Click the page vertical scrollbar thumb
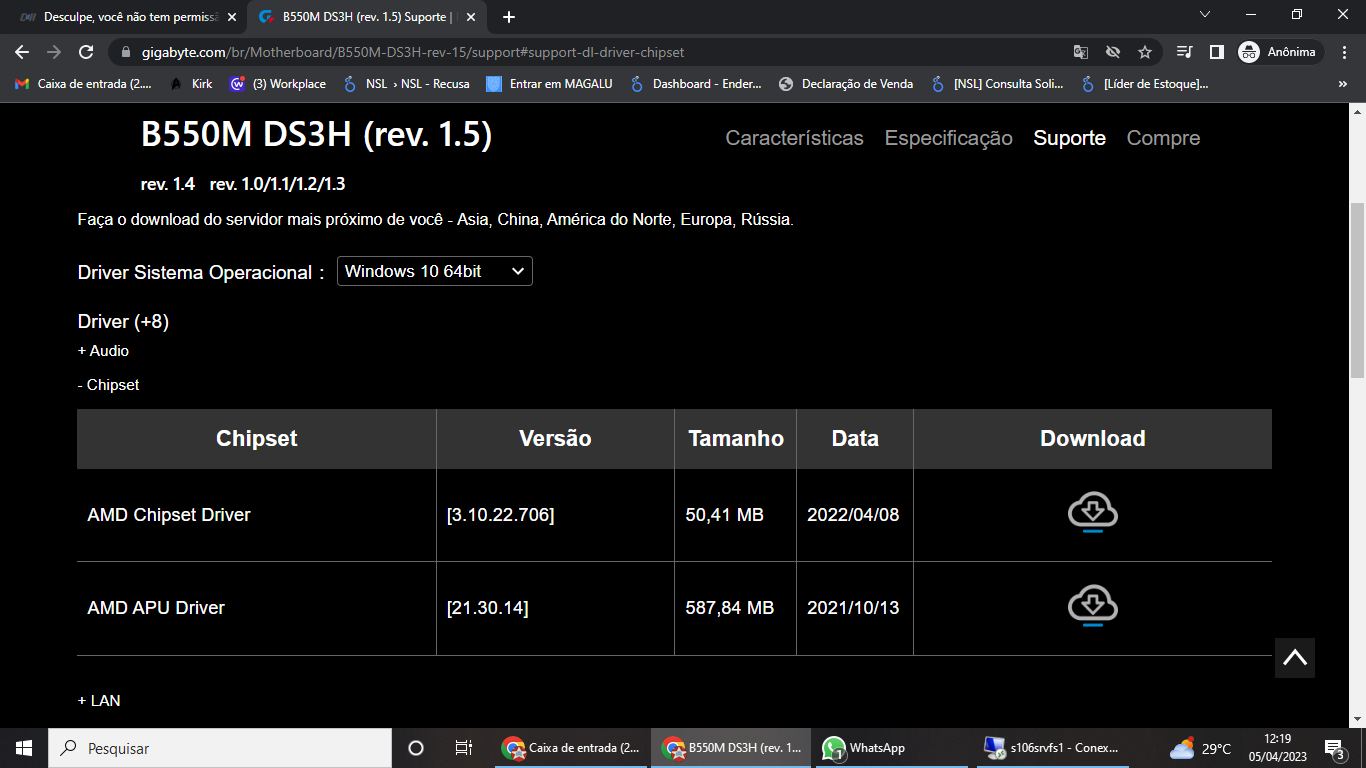 pyautogui.click(x=1357, y=290)
